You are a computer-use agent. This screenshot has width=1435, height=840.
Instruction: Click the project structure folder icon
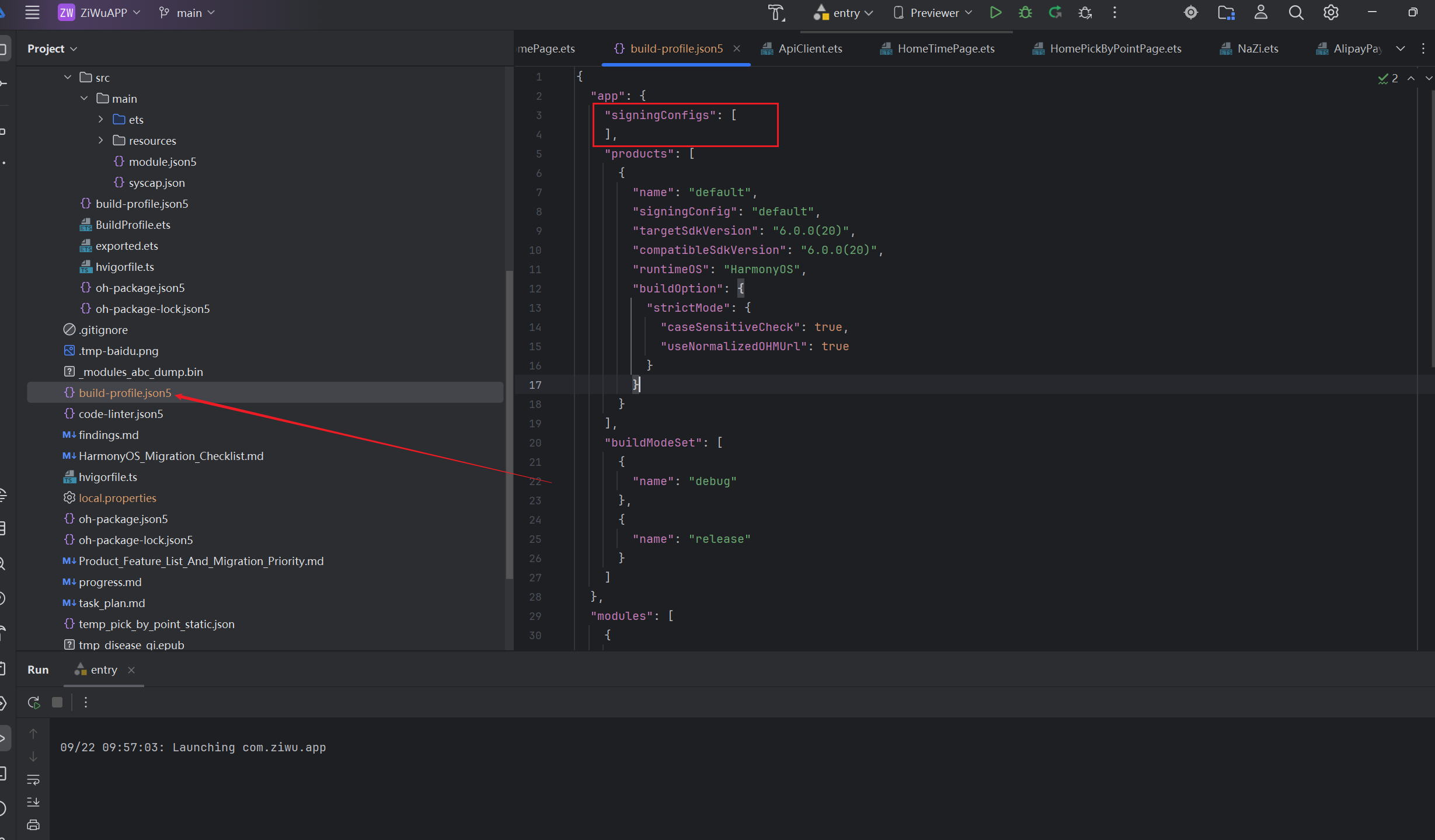click(x=1226, y=12)
